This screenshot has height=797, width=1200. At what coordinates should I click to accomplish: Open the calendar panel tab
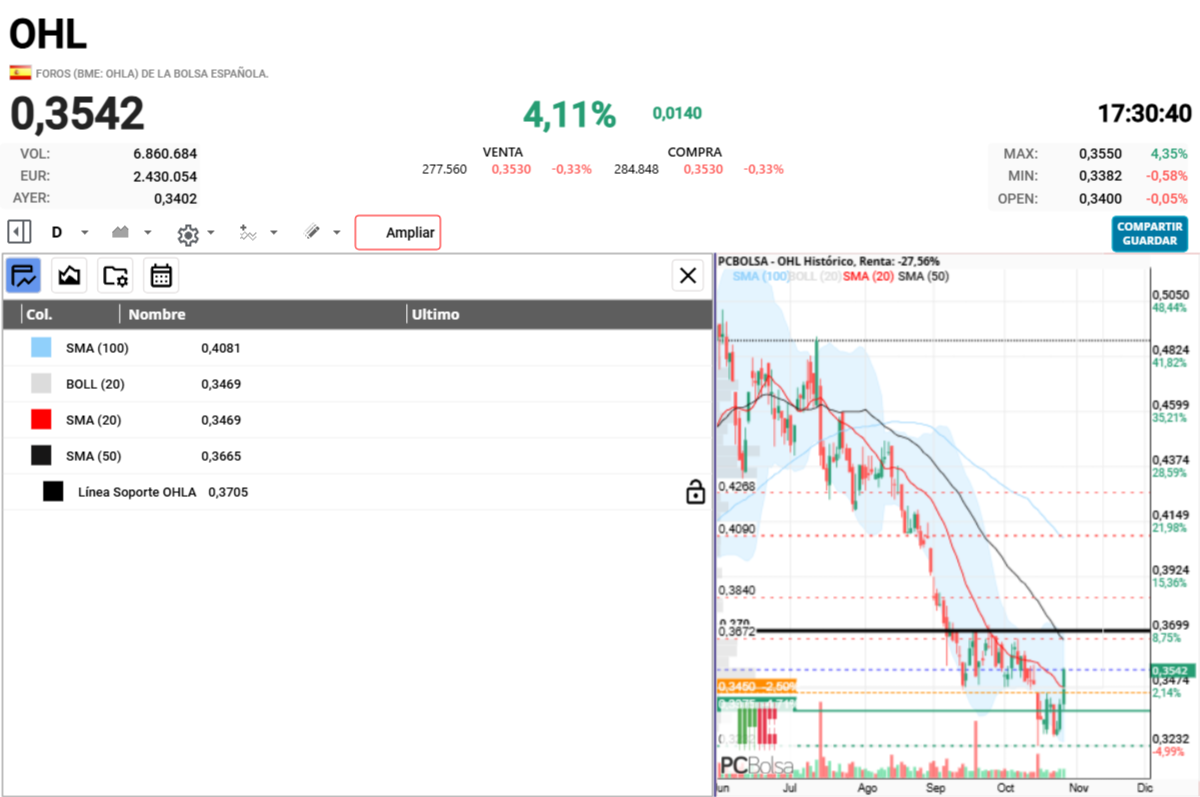(x=161, y=274)
